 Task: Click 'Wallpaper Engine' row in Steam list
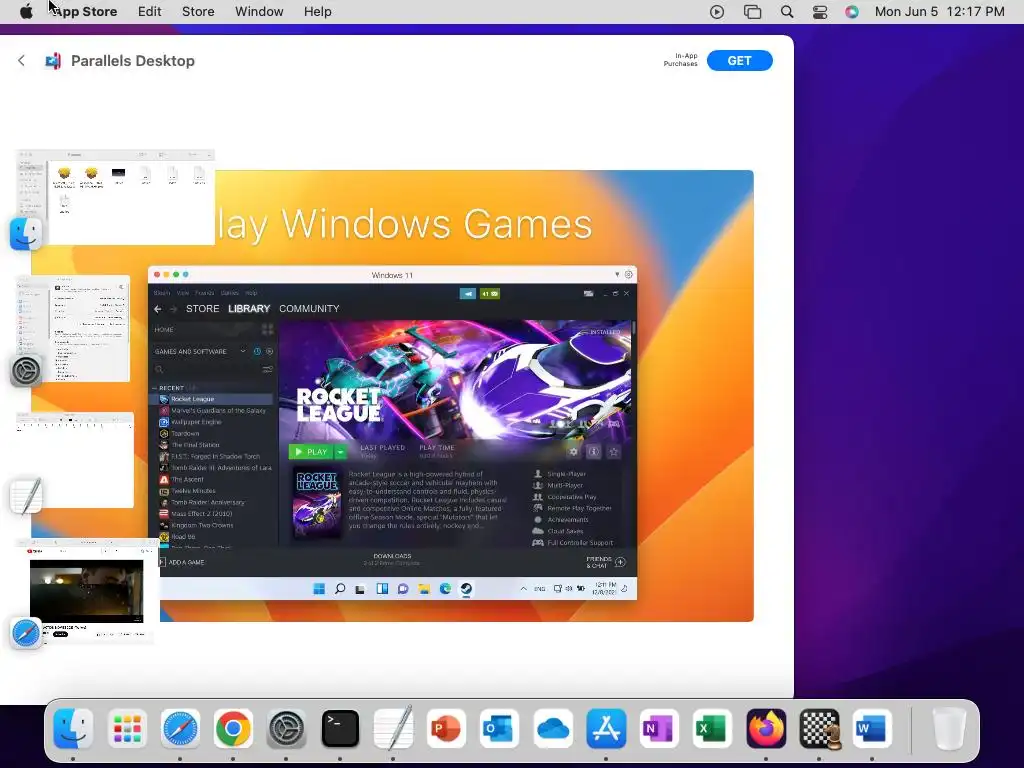point(214,422)
